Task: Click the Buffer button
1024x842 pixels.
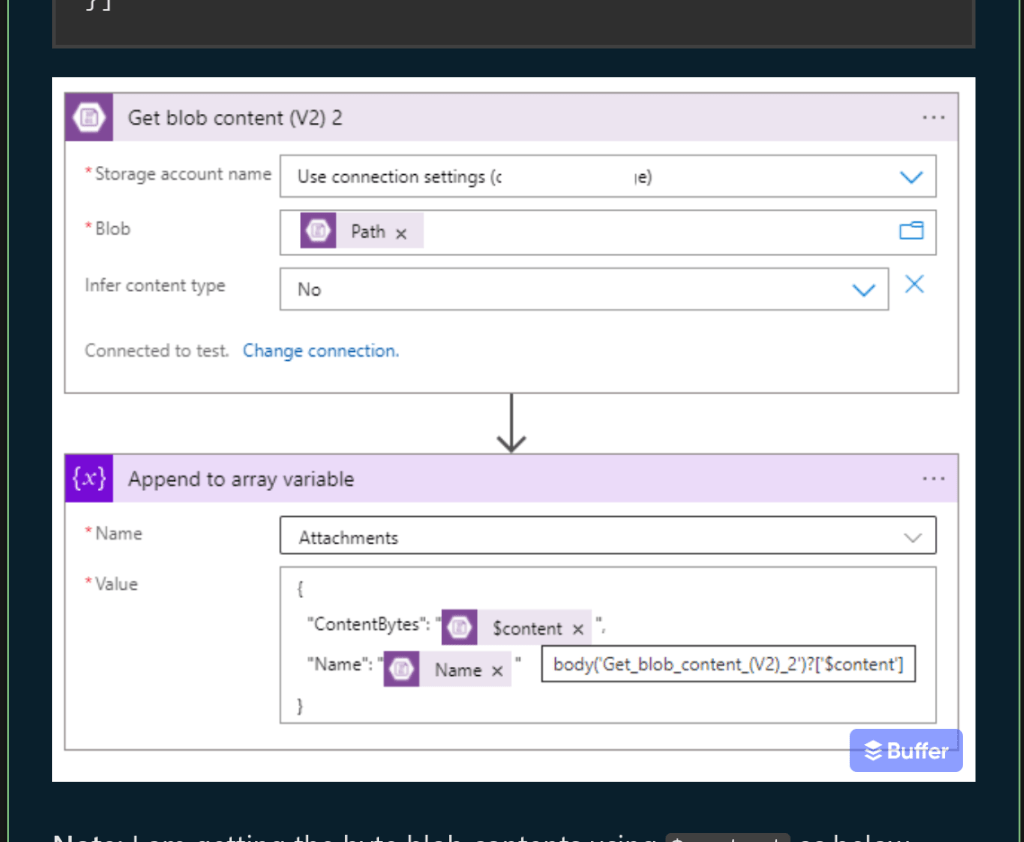Action: click(906, 751)
